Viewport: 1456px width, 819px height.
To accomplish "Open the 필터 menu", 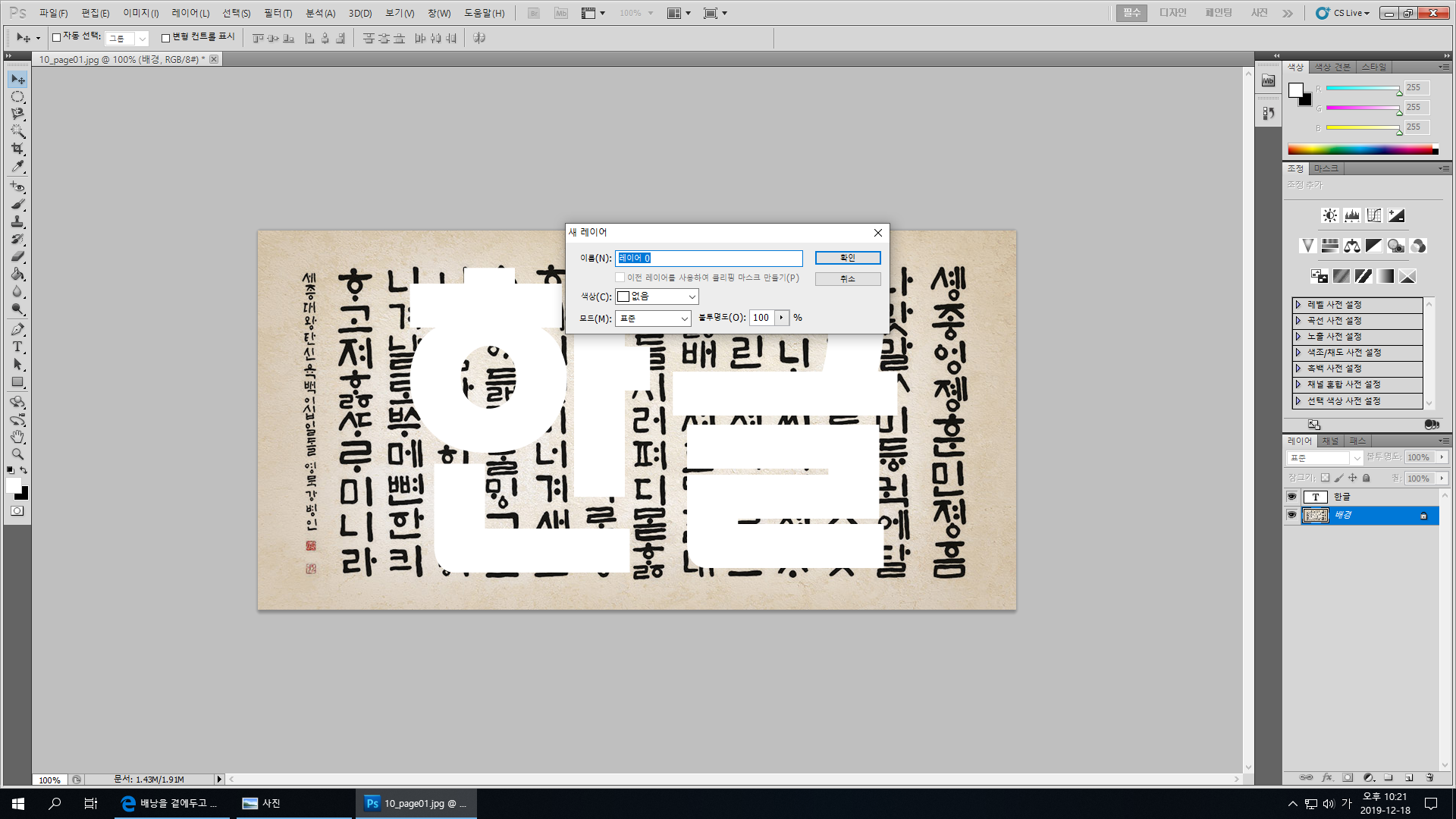I will point(278,13).
